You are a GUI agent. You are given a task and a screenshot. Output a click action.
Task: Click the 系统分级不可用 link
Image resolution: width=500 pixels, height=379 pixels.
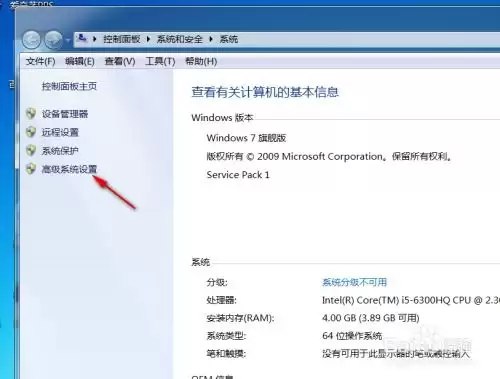pos(354,282)
